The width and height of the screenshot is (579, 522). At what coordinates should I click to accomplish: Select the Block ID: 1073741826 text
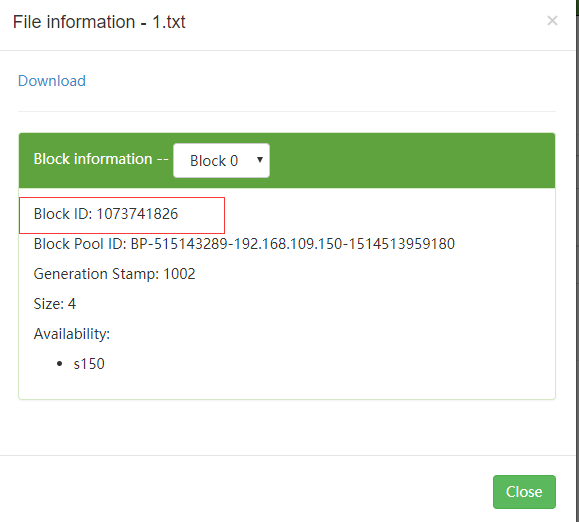point(106,214)
